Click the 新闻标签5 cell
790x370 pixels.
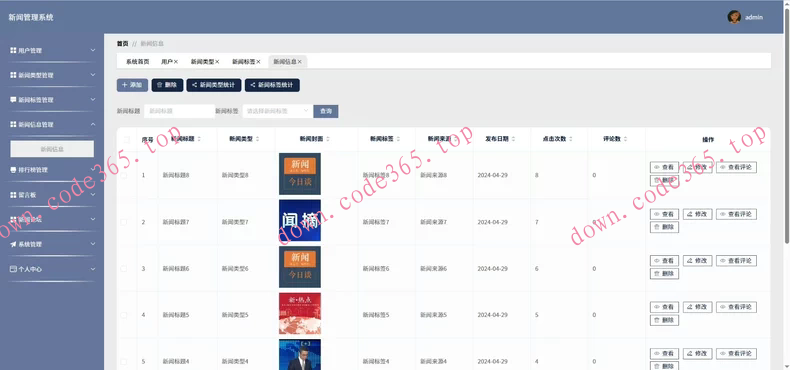[x=376, y=315]
